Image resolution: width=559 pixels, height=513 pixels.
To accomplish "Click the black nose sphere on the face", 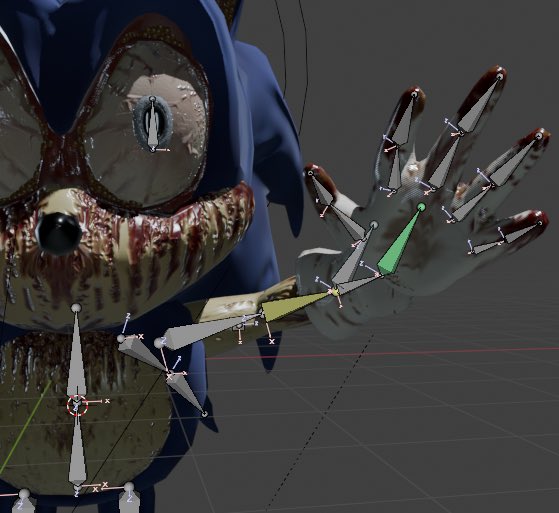I will pyautogui.click(x=58, y=233).
